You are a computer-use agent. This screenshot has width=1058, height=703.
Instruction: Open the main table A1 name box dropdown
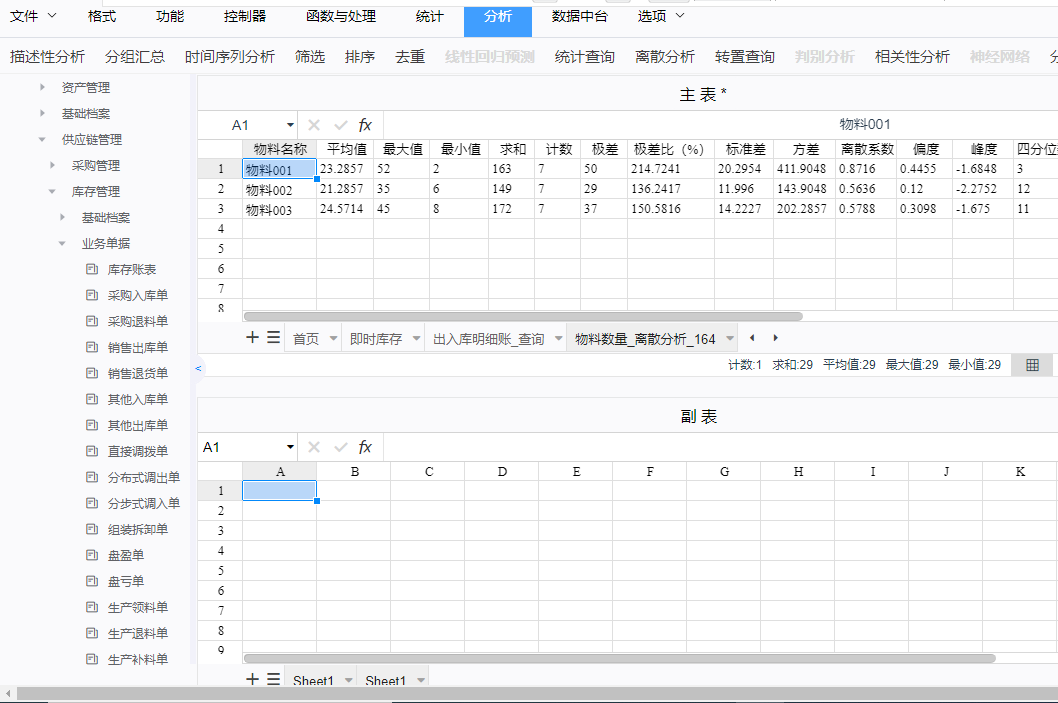click(290, 125)
